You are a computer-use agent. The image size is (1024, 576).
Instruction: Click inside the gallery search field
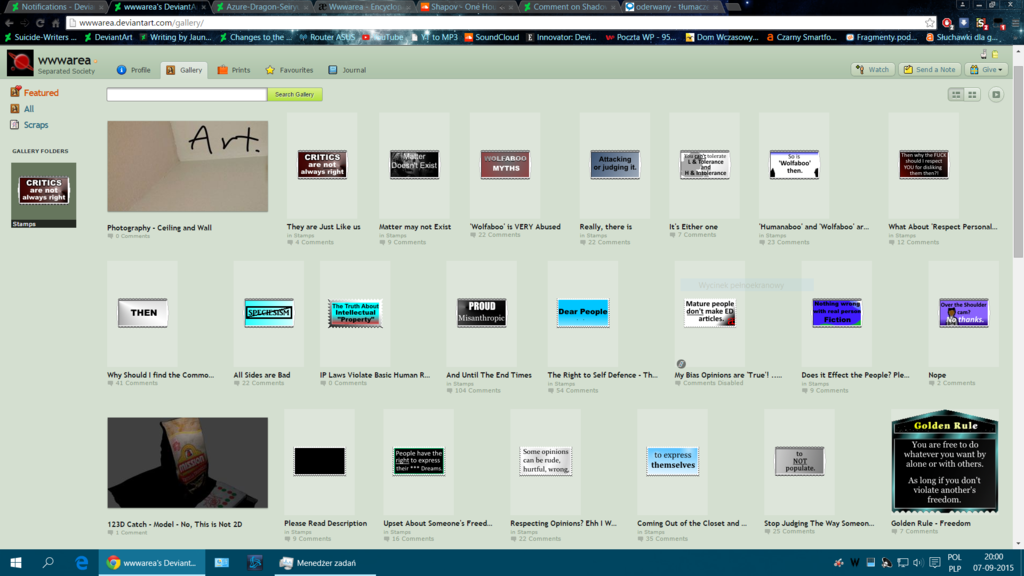186,94
